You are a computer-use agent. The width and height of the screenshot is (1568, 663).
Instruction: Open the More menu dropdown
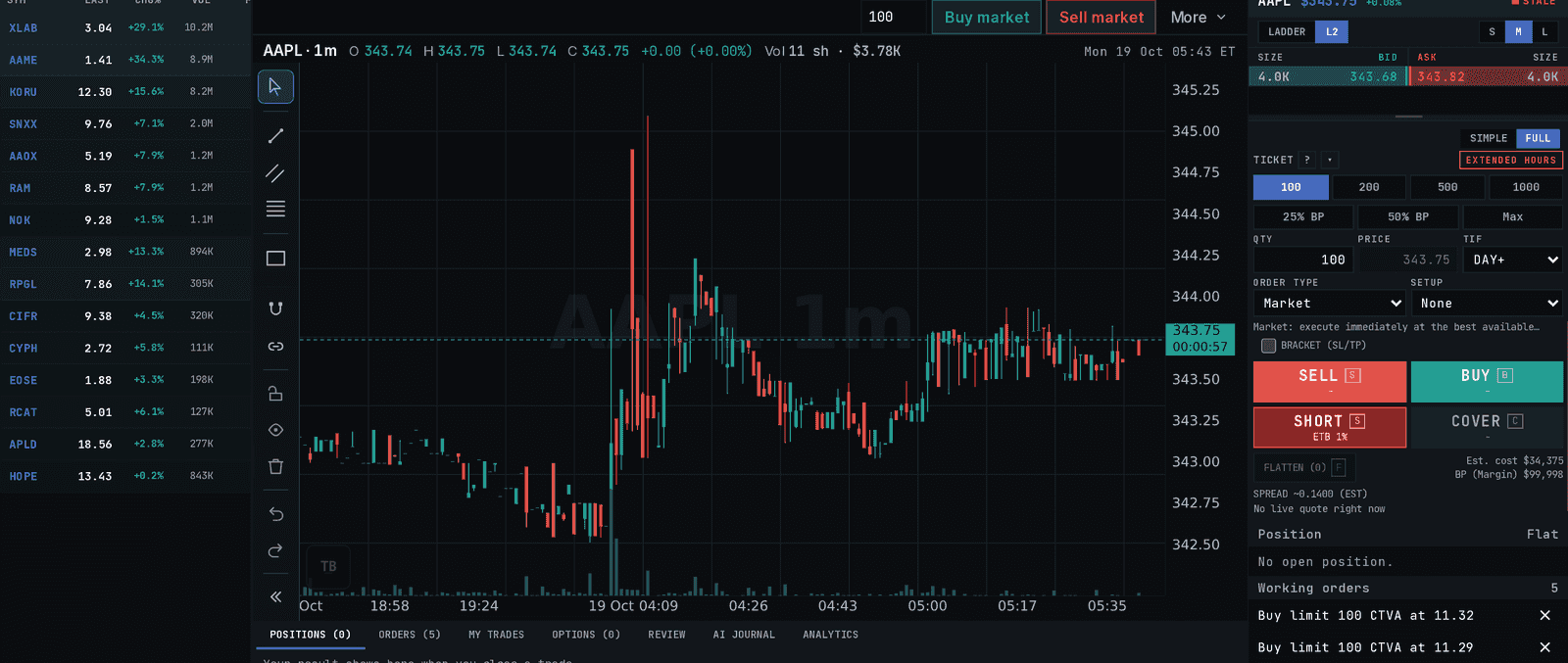click(1199, 17)
